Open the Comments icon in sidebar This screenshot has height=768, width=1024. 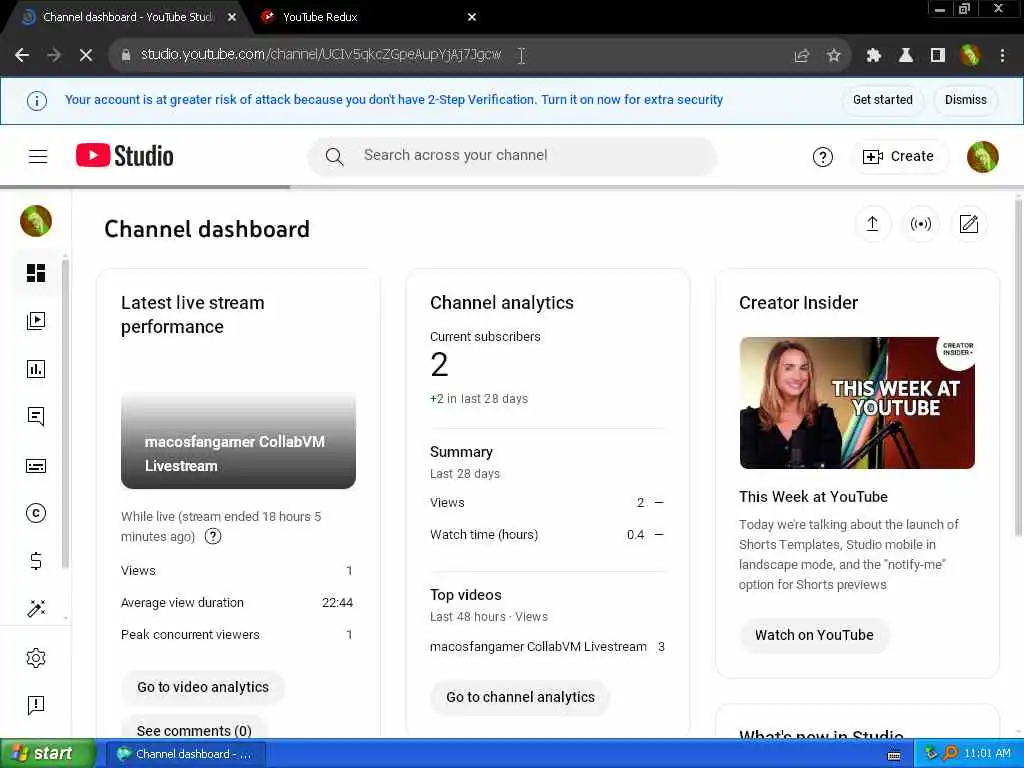36,417
